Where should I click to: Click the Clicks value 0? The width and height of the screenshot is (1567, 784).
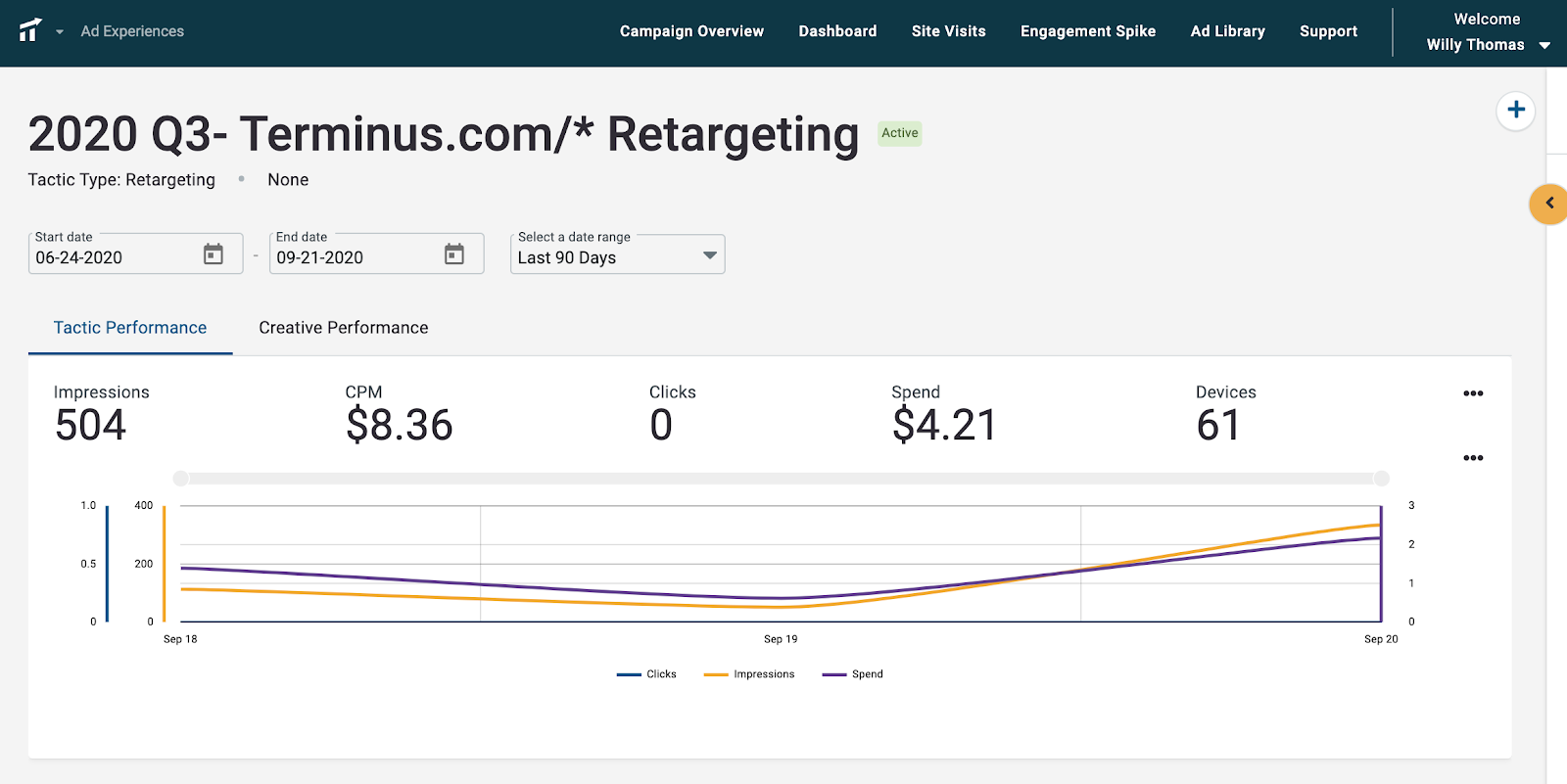click(661, 426)
